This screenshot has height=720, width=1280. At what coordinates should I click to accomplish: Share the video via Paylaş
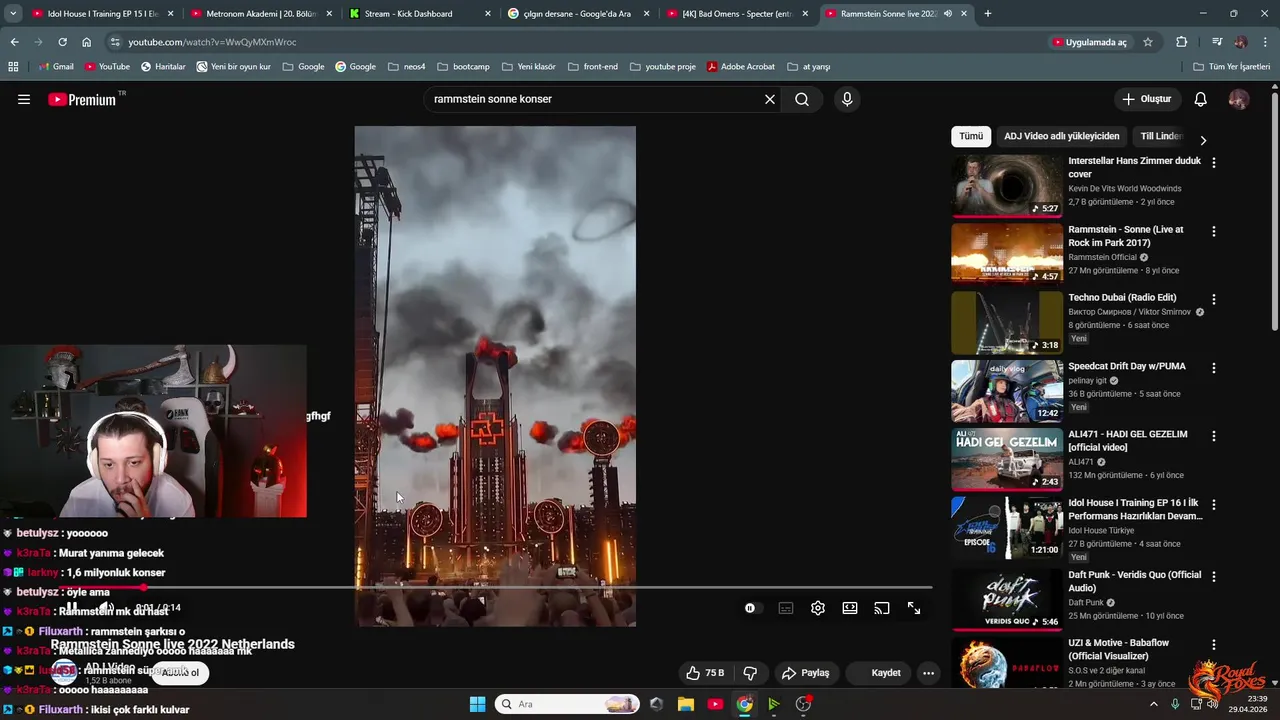pyautogui.click(x=806, y=673)
